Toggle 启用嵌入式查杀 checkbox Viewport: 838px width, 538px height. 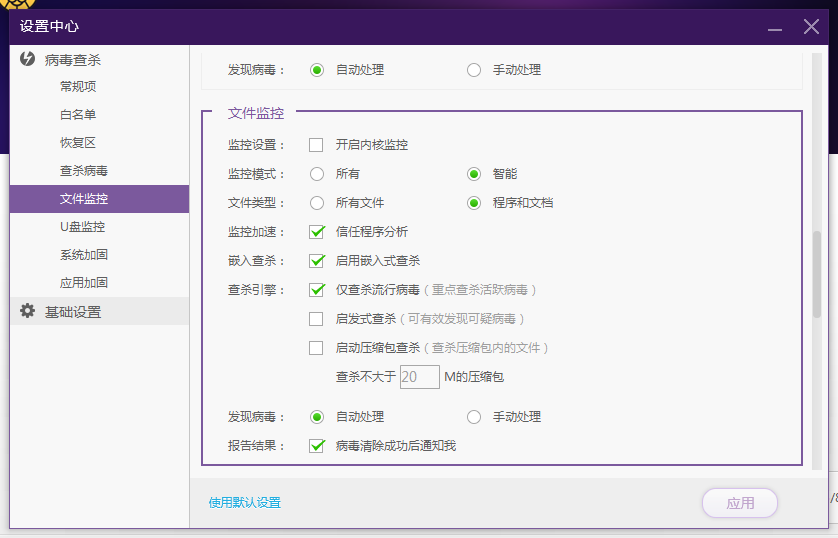[316, 261]
